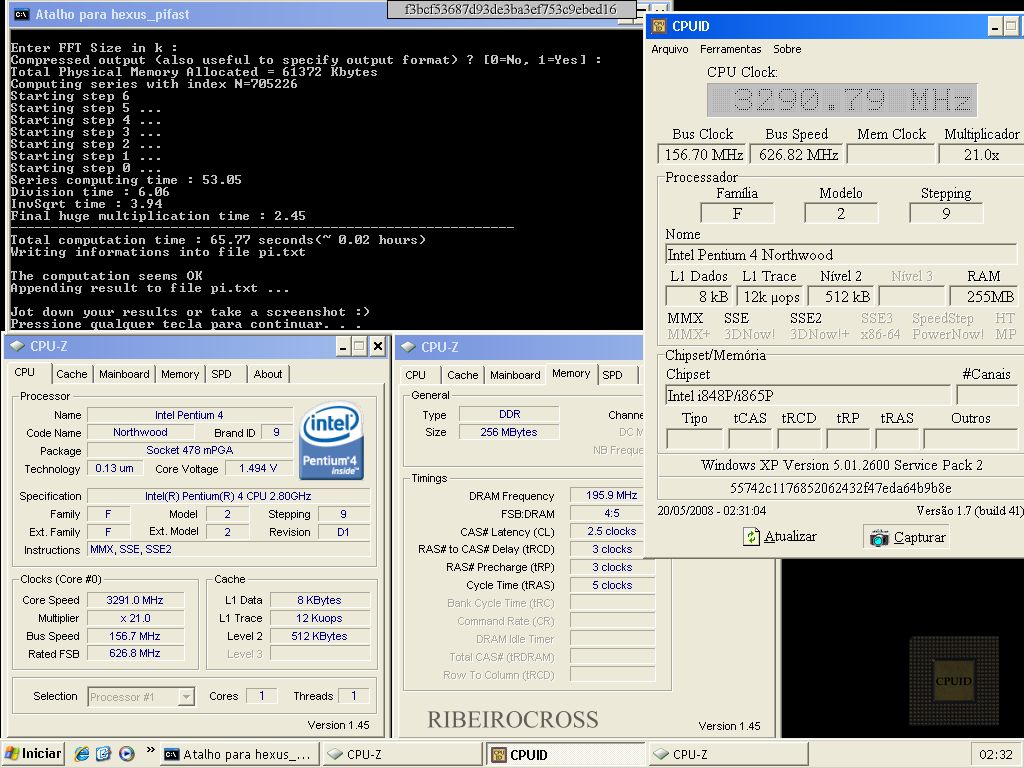Minimize the left CPU-Z window
This screenshot has width=1024, height=768.
tap(343, 347)
